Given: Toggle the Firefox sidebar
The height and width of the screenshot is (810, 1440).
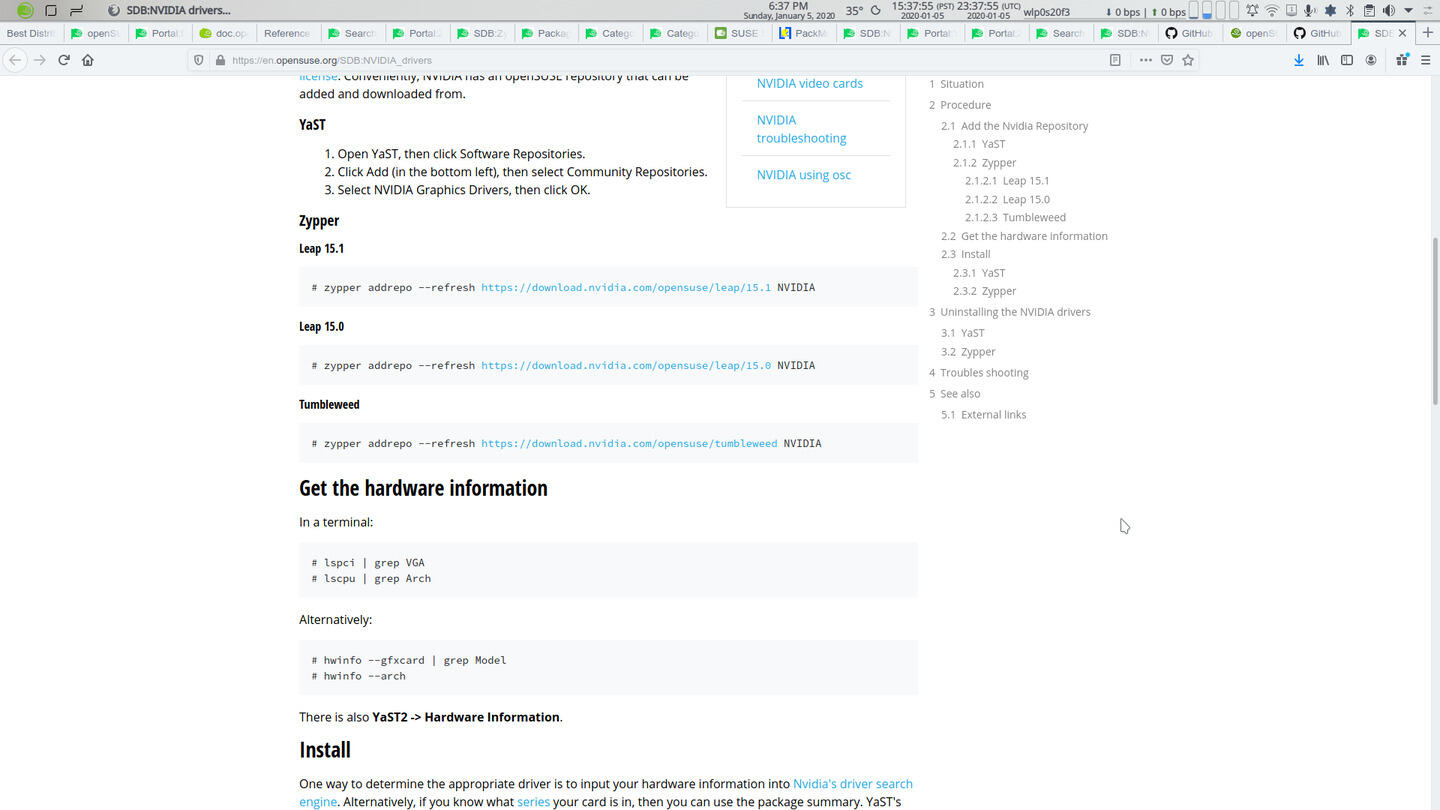Looking at the screenshot, I should [x=1347, y=60].
